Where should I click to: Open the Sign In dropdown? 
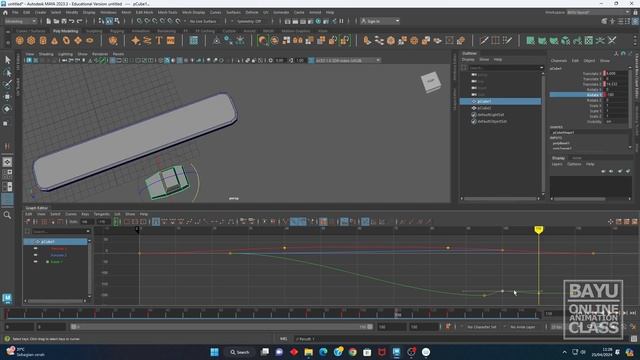point(380,21)
